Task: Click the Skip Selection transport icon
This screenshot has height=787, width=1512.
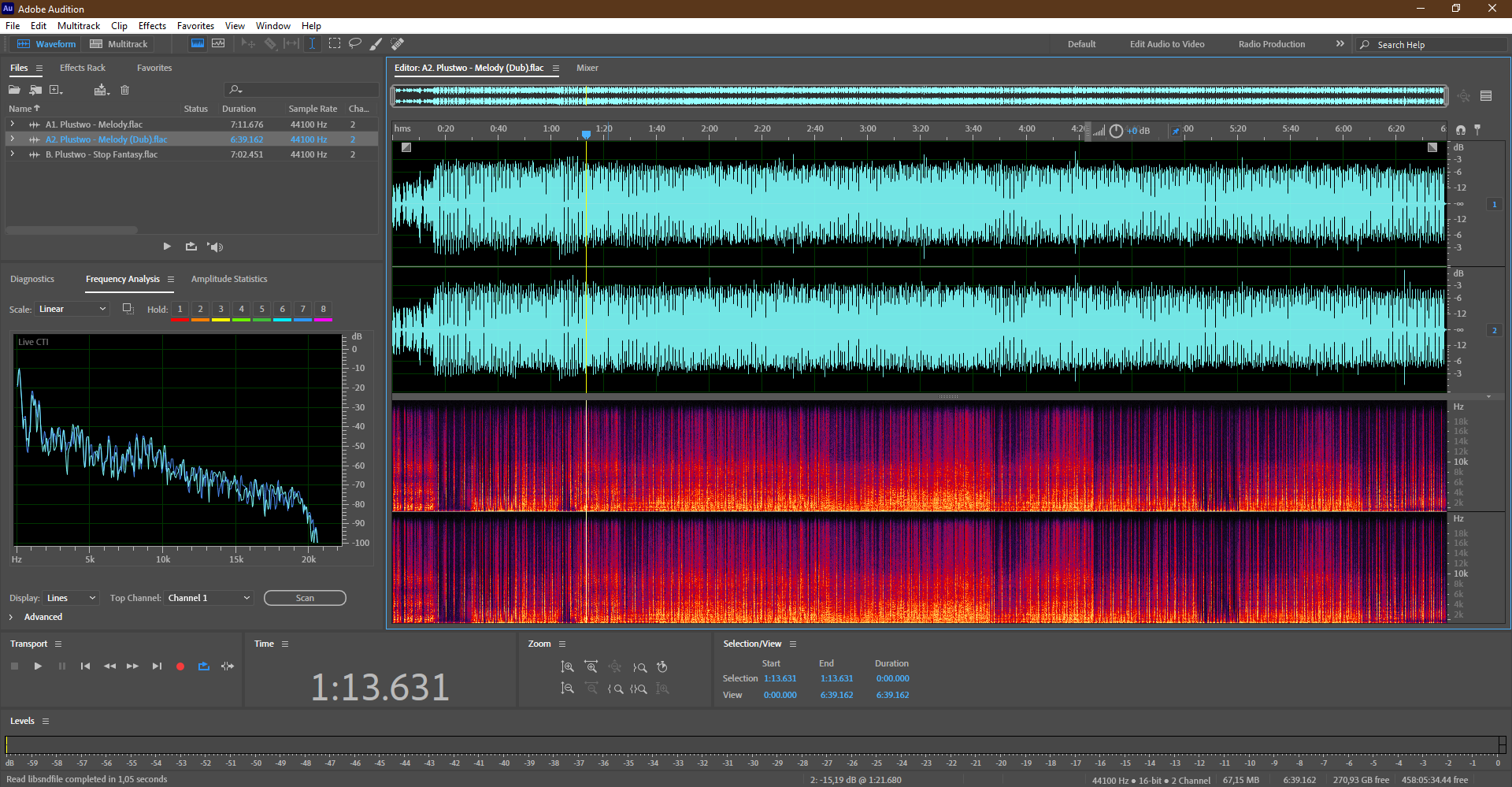Action: coord(228,666)
